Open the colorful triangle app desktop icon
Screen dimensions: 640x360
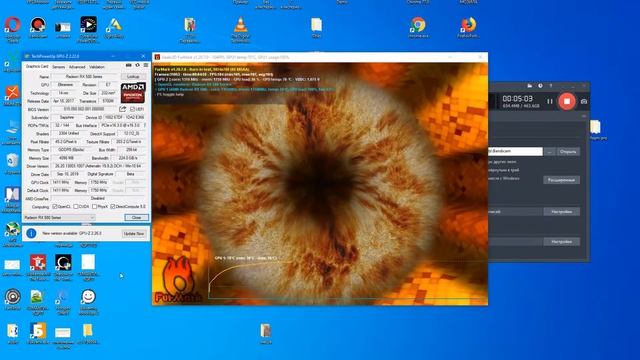tap(114, 25)
